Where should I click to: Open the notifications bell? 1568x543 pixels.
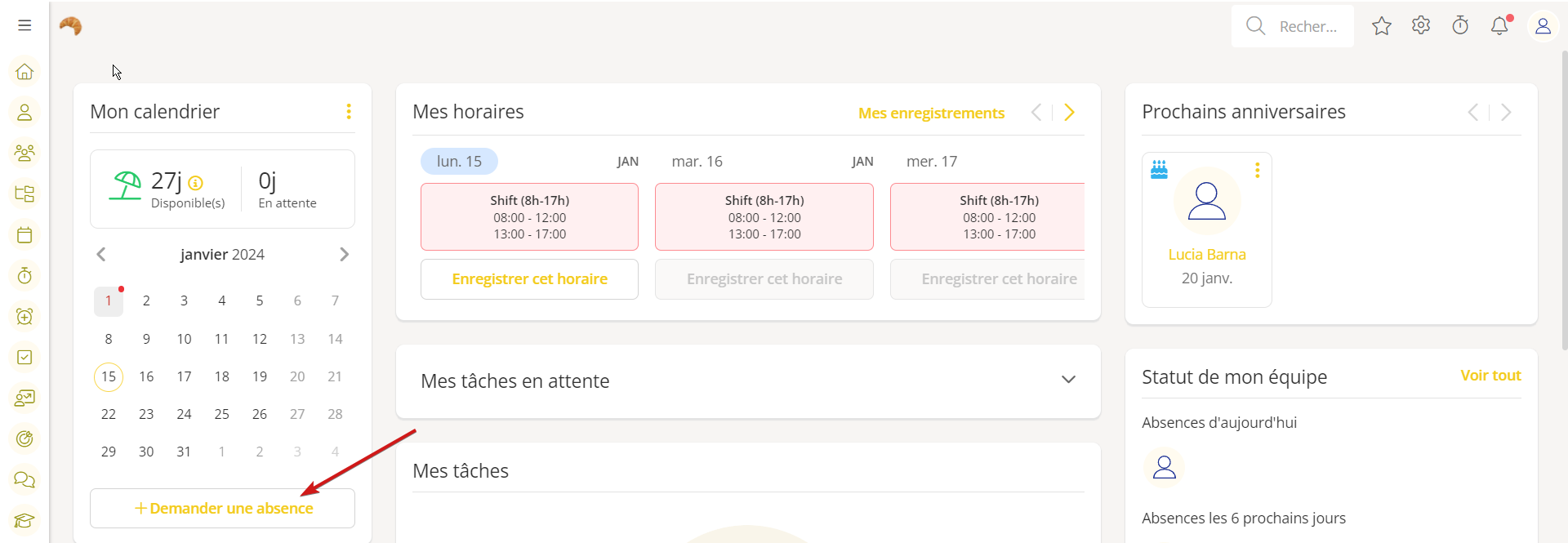[1499, 26]
